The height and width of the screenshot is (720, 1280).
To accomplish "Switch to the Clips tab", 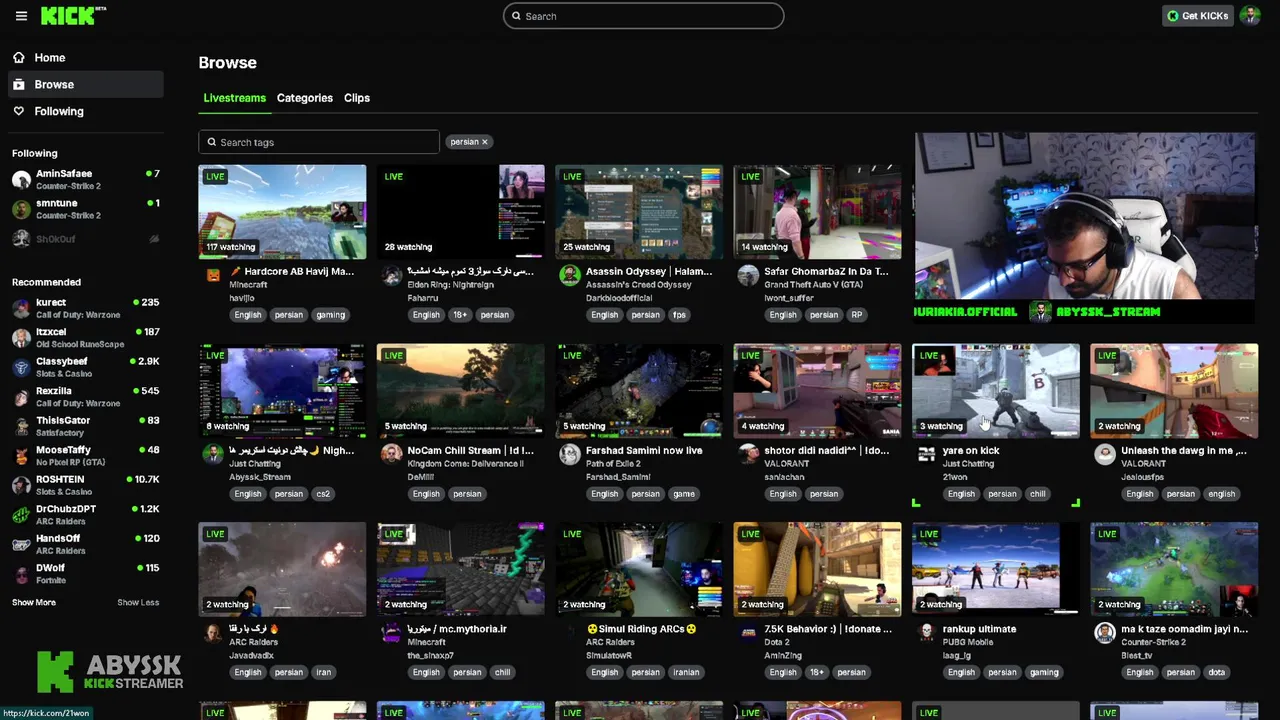I will point(357,98).
